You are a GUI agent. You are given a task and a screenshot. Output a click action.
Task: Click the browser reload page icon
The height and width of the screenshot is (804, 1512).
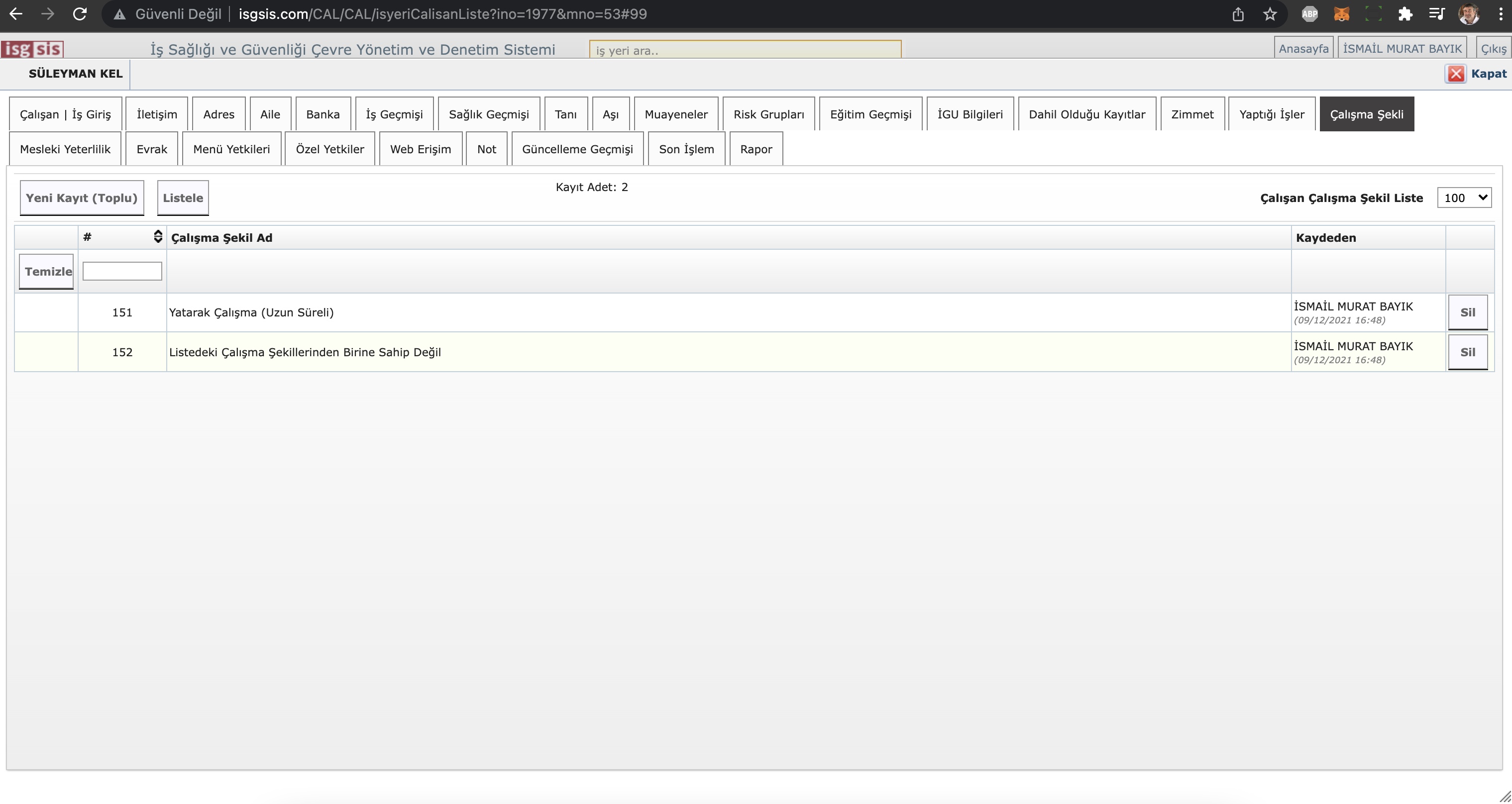[80, 14]
